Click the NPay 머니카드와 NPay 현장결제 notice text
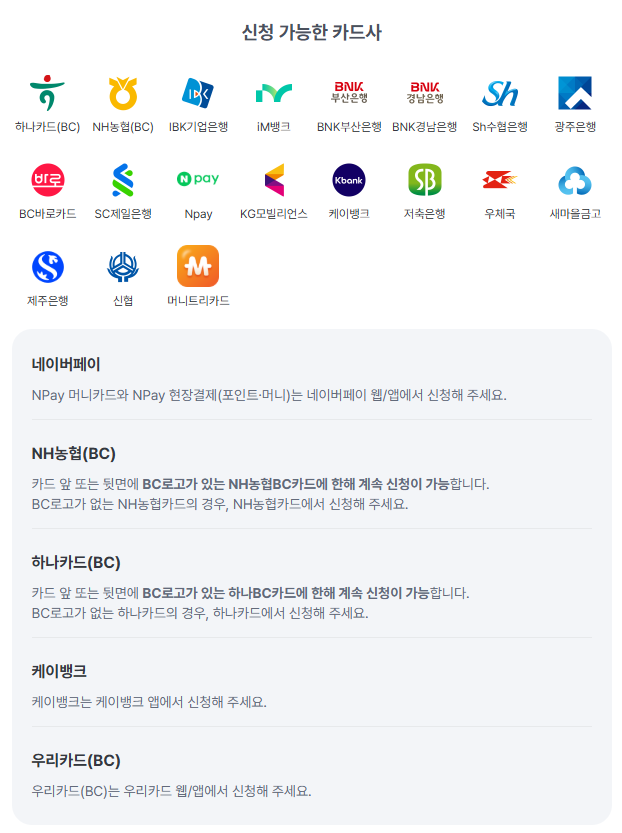The image size is (622, 833). [x=269, y=395]
